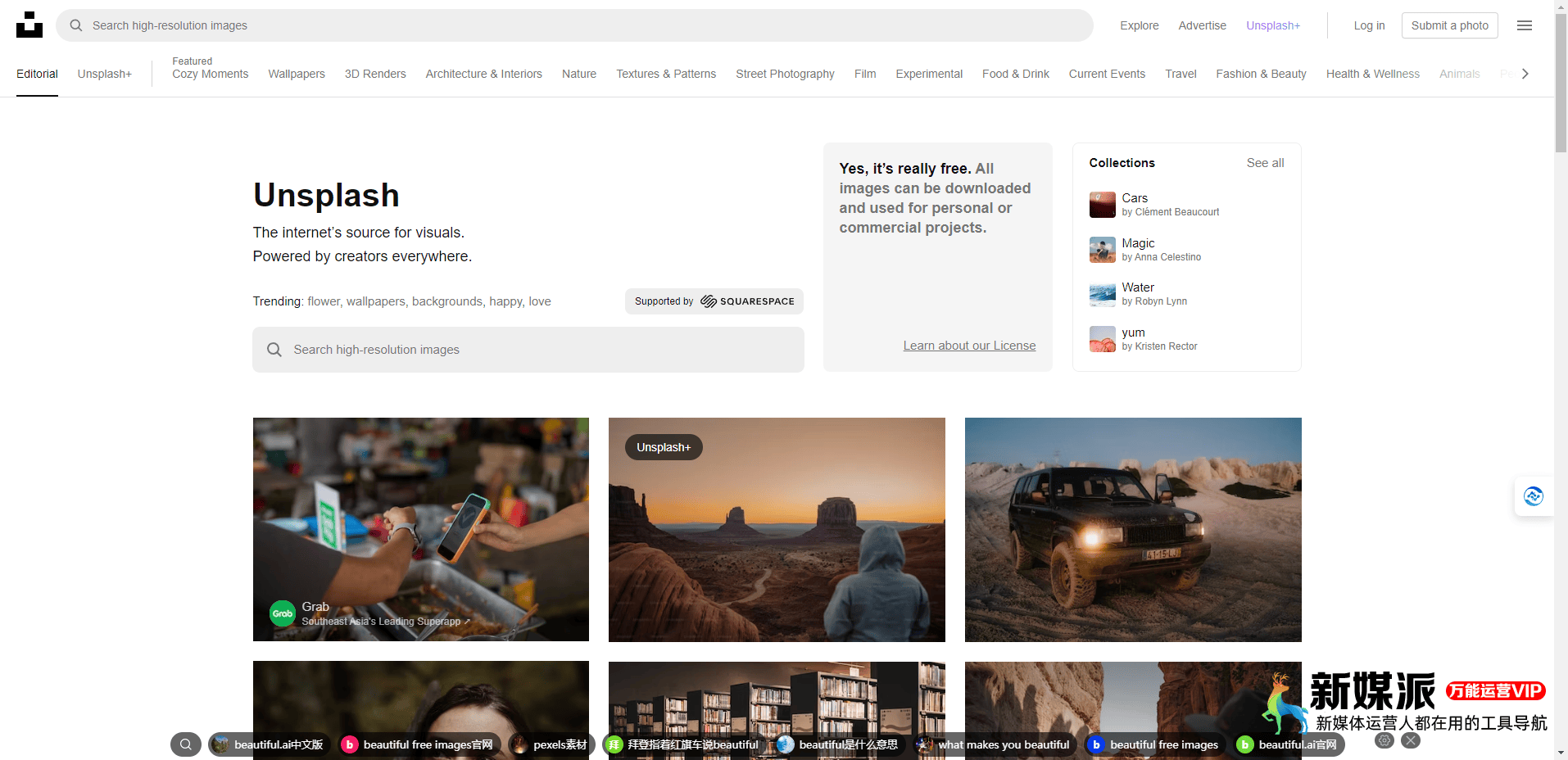Image resolution: width=1568 pixels, height=760 pixels.
Task: Click the Submit a photo button
Action: [1449, 25]
